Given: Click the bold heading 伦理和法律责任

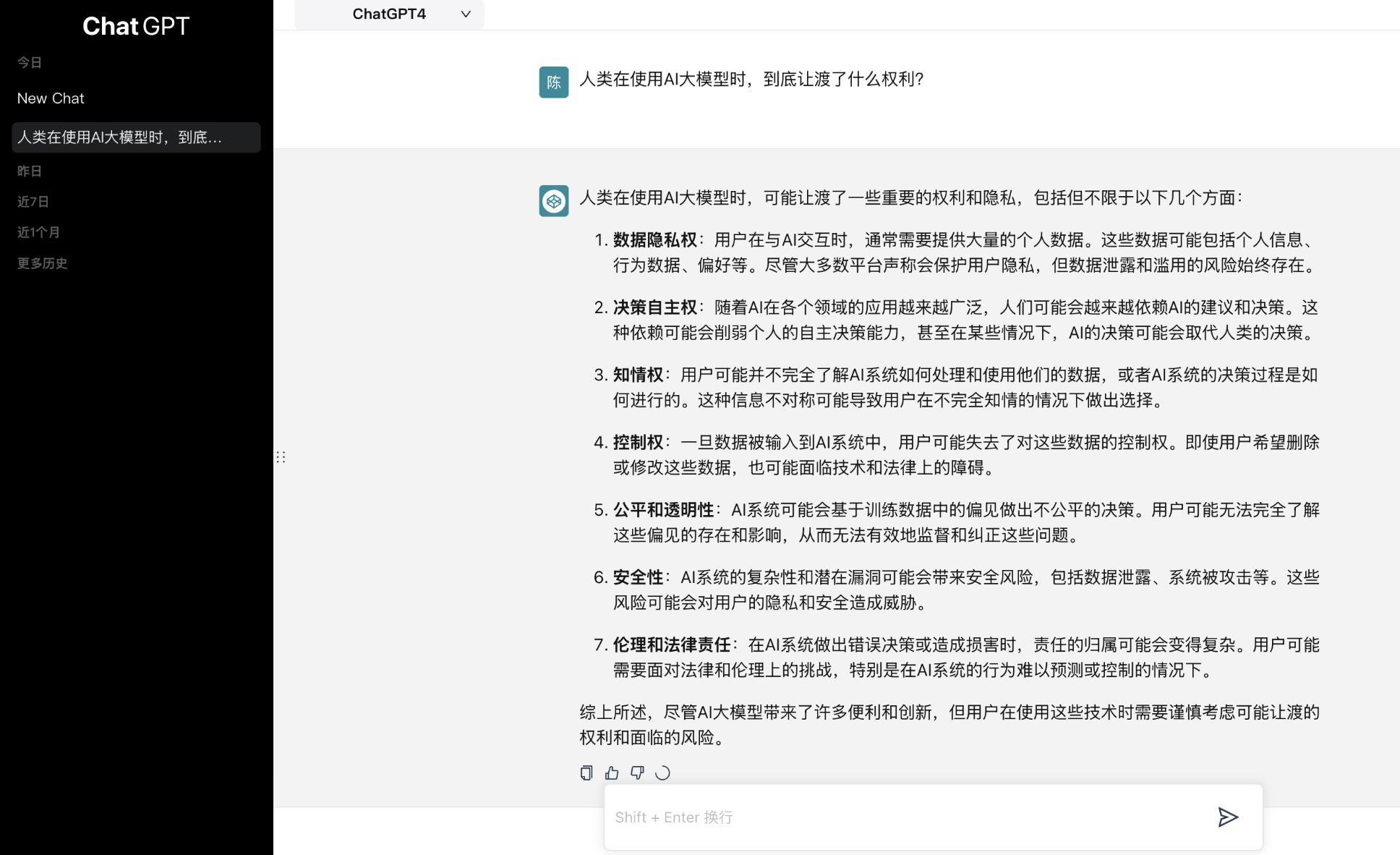Looking at the screenshot, I should click(x=672, y=645).
